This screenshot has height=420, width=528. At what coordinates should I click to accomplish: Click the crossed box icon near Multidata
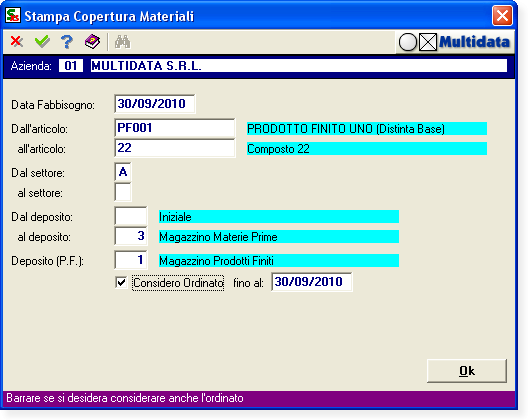coord(428,42)
